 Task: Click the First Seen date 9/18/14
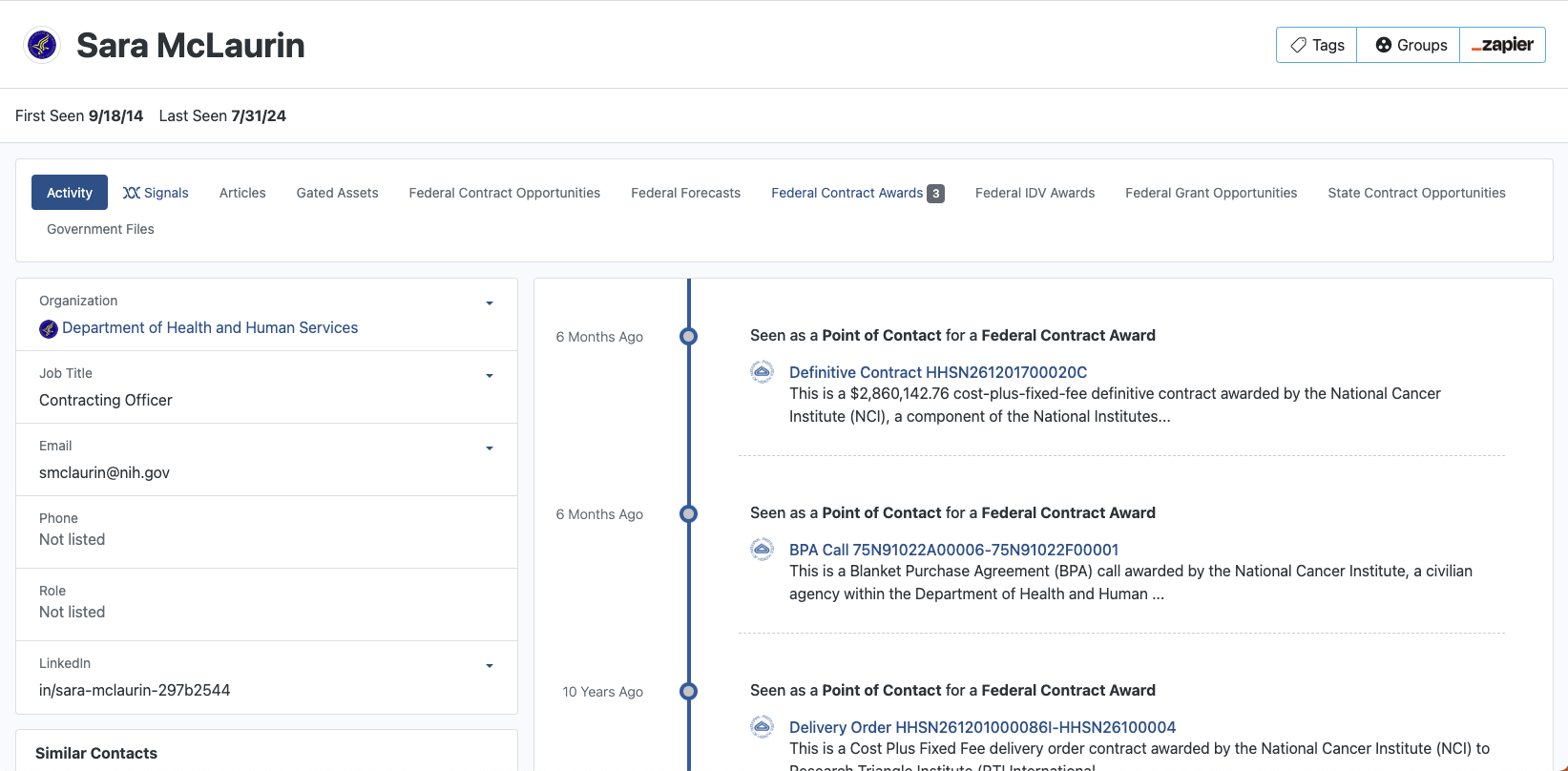click(x=116, y=116)
